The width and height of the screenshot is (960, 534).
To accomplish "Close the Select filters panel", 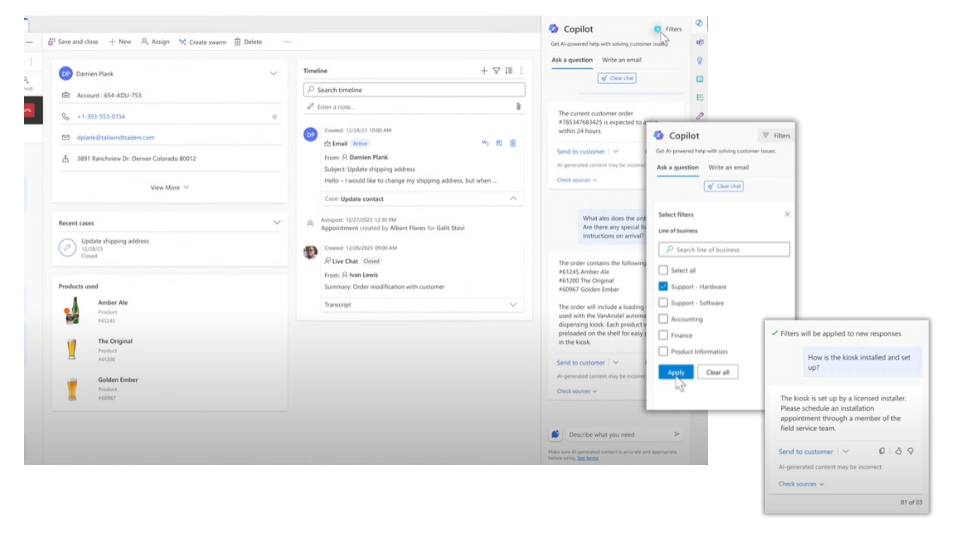I will pyautogui.click(x=787, y=214).
